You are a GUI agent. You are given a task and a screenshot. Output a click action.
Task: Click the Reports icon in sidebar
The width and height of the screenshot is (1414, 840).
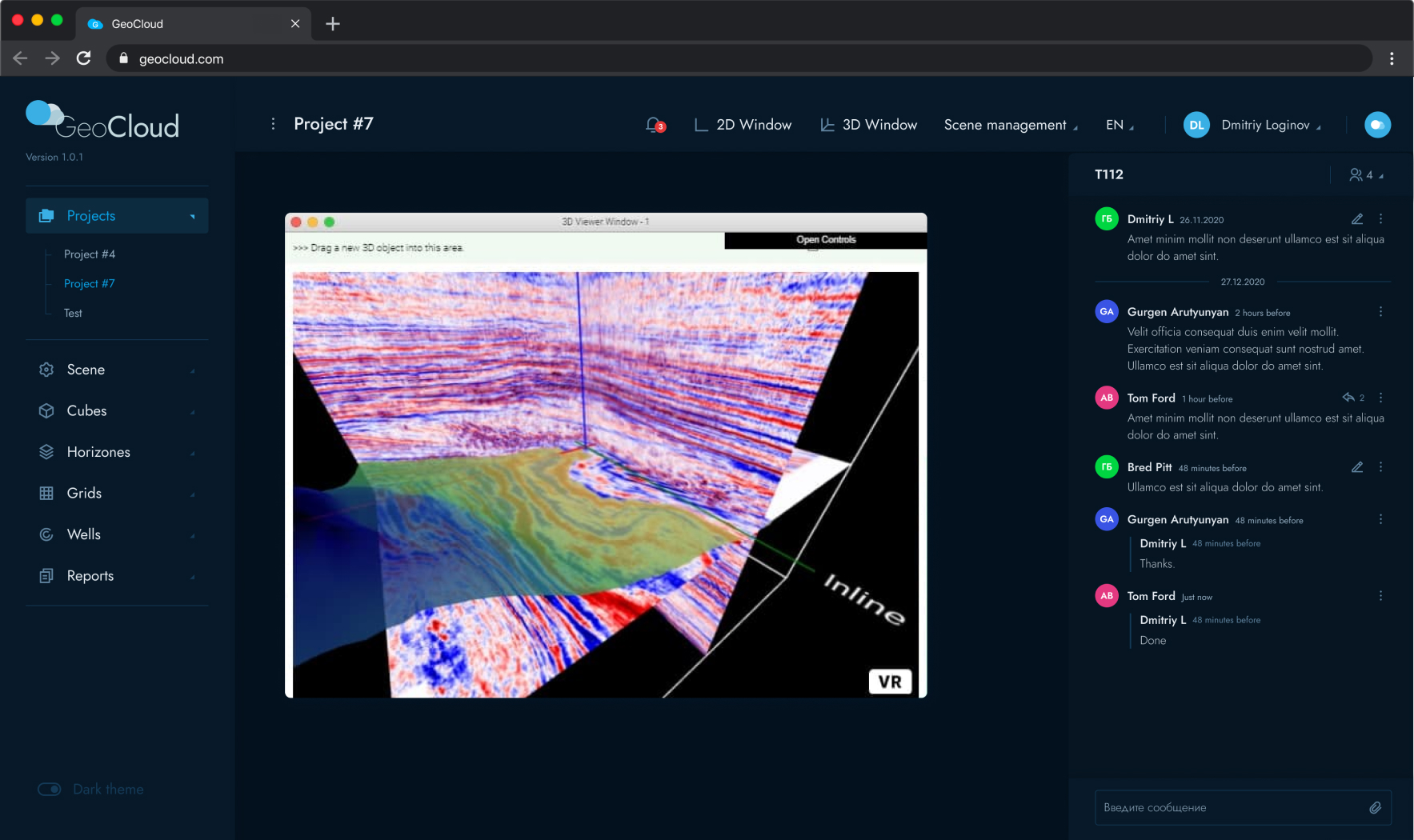[x=46, y=575]
